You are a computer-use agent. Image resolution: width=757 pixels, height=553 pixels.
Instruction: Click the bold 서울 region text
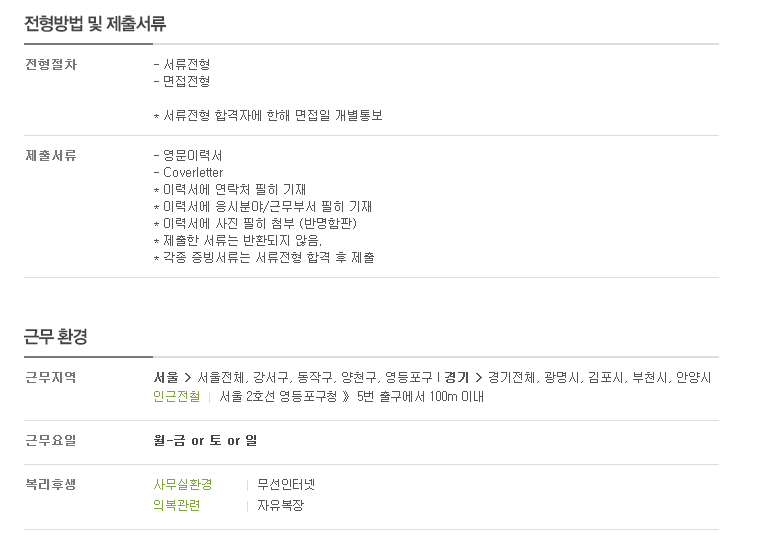(166, 377)
